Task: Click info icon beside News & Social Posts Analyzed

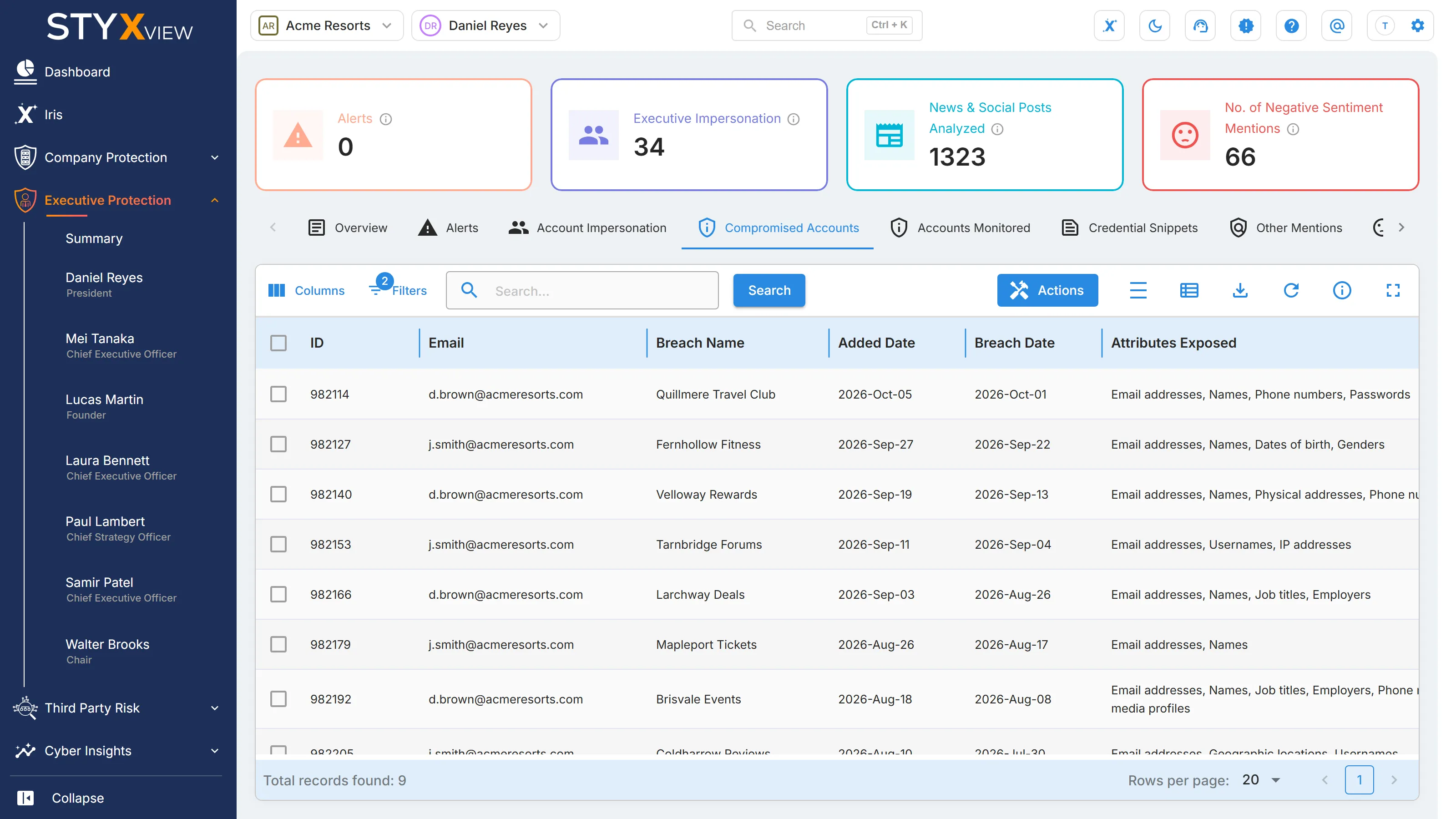Action: coord(998,129)
